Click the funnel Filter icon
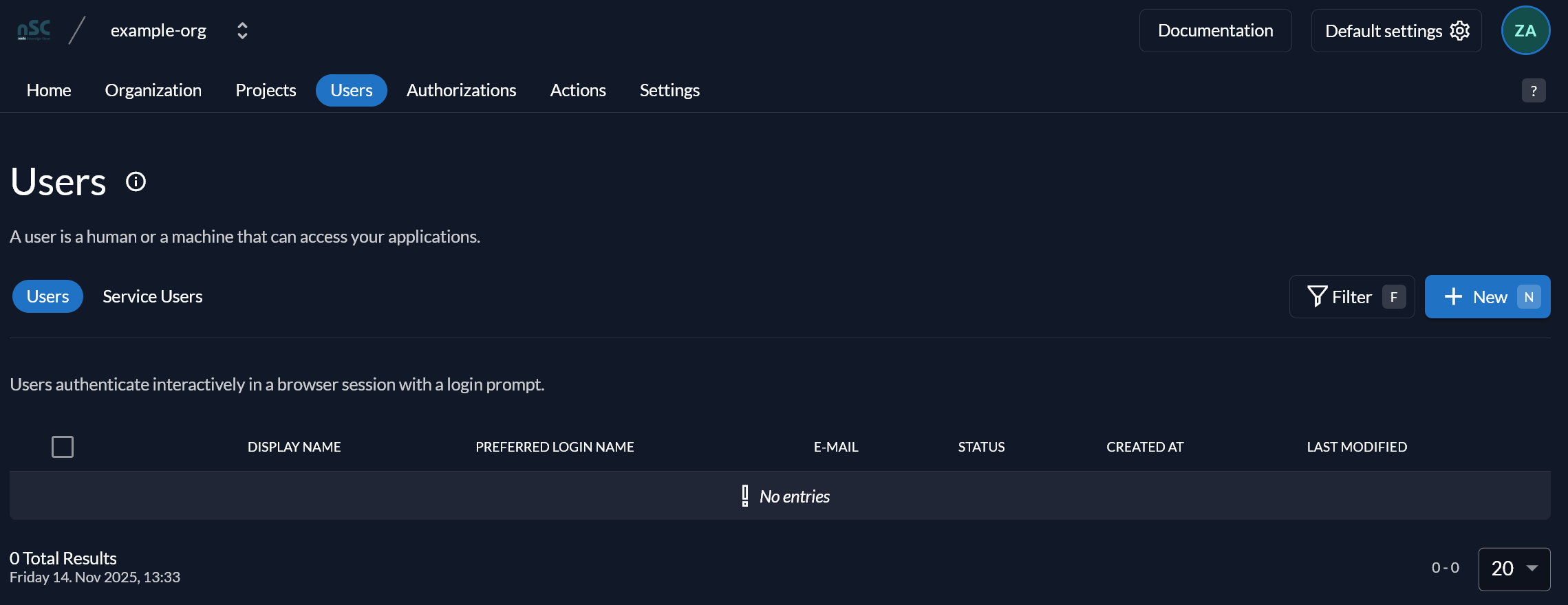 [x=1317, y=296]
